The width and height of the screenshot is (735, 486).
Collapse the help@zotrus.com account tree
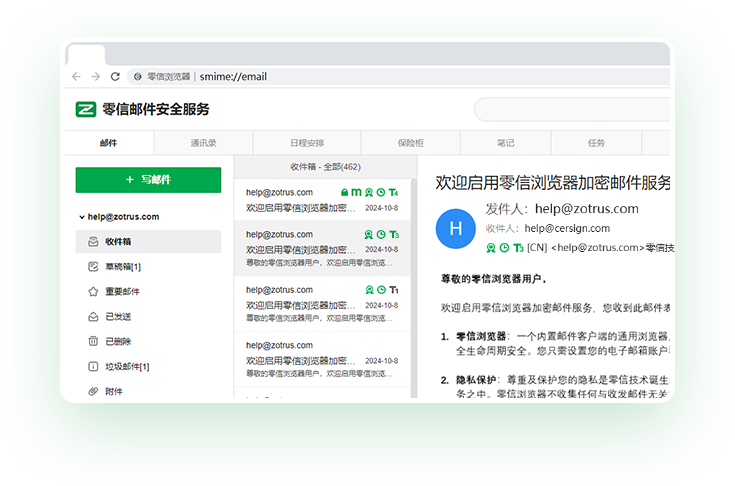(x=81, y=217)
